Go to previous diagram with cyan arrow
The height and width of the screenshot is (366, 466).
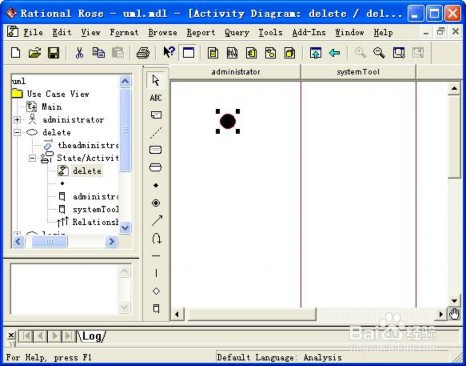tap(334, 53)
